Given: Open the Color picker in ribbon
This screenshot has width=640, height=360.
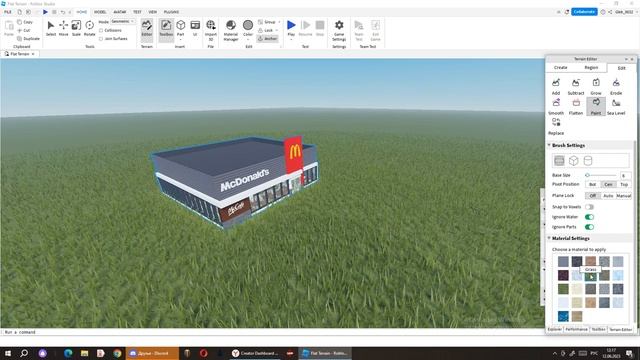Looking at the screenshot, I should click(248, 29).
